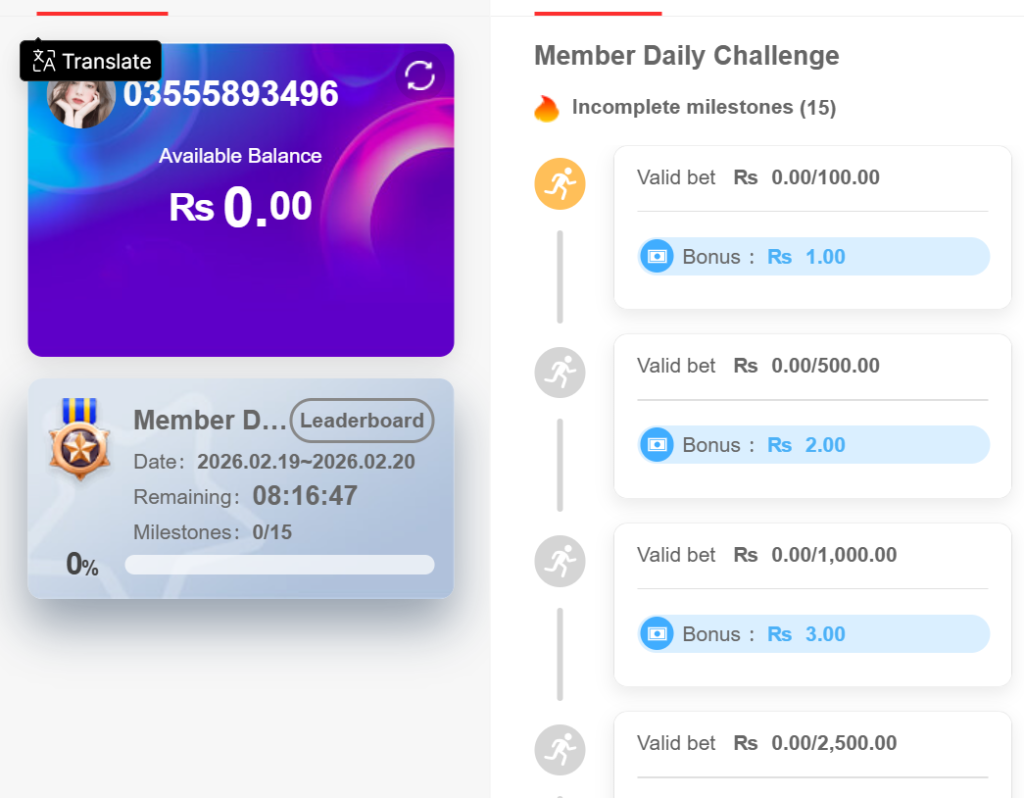This screenshot has height=798, width=1024.
Task: Click the phone number 03555893496
Action: (231, 95)
